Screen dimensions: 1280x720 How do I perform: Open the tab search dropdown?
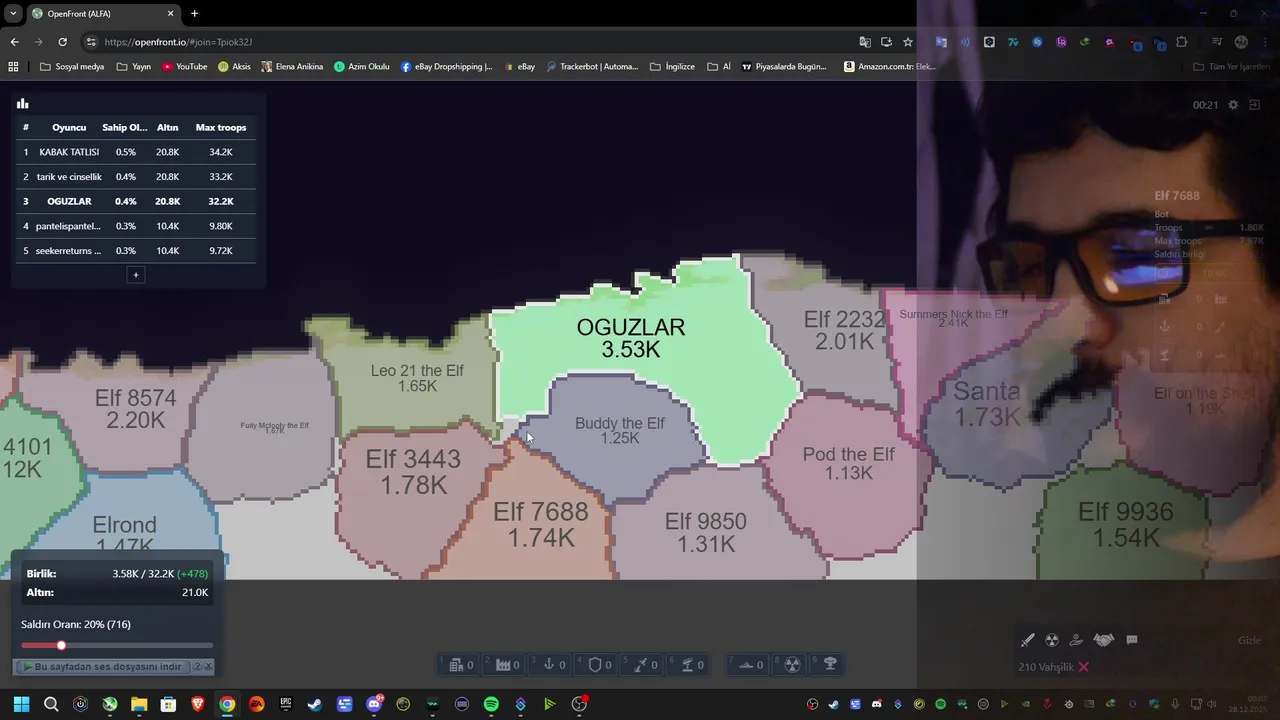[13, 14]
